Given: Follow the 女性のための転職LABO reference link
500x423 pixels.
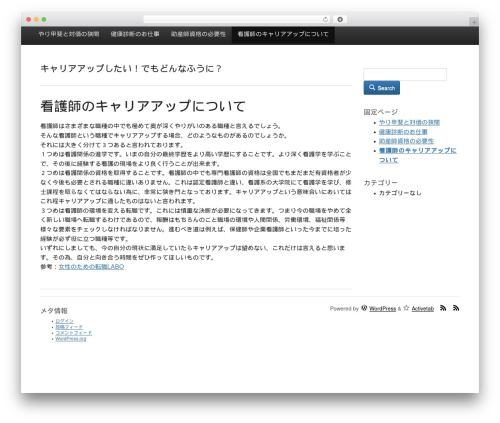Looking at the screenshot, I should pyautogui.click(x=91, y=267).
